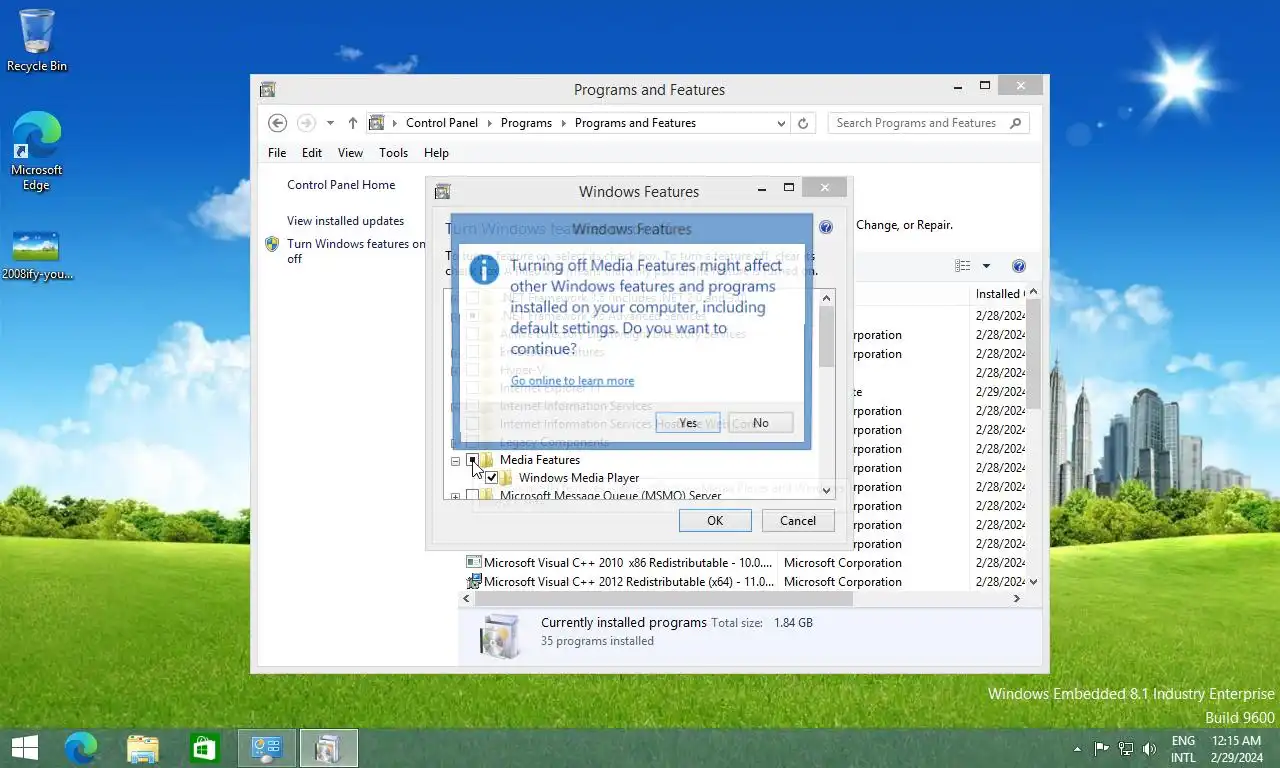Expand arrow after Control Panel breadcrumb

[x=490, y=123]
